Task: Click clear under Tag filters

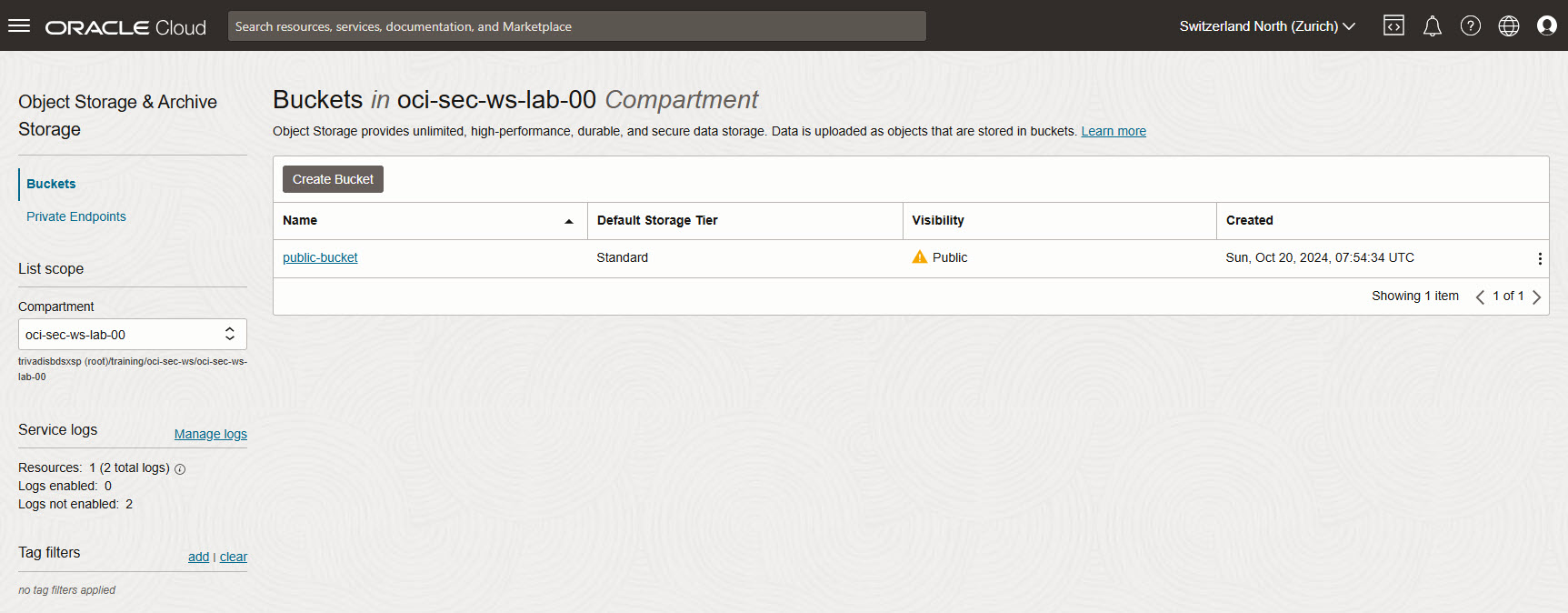Action: click(234, 557)
